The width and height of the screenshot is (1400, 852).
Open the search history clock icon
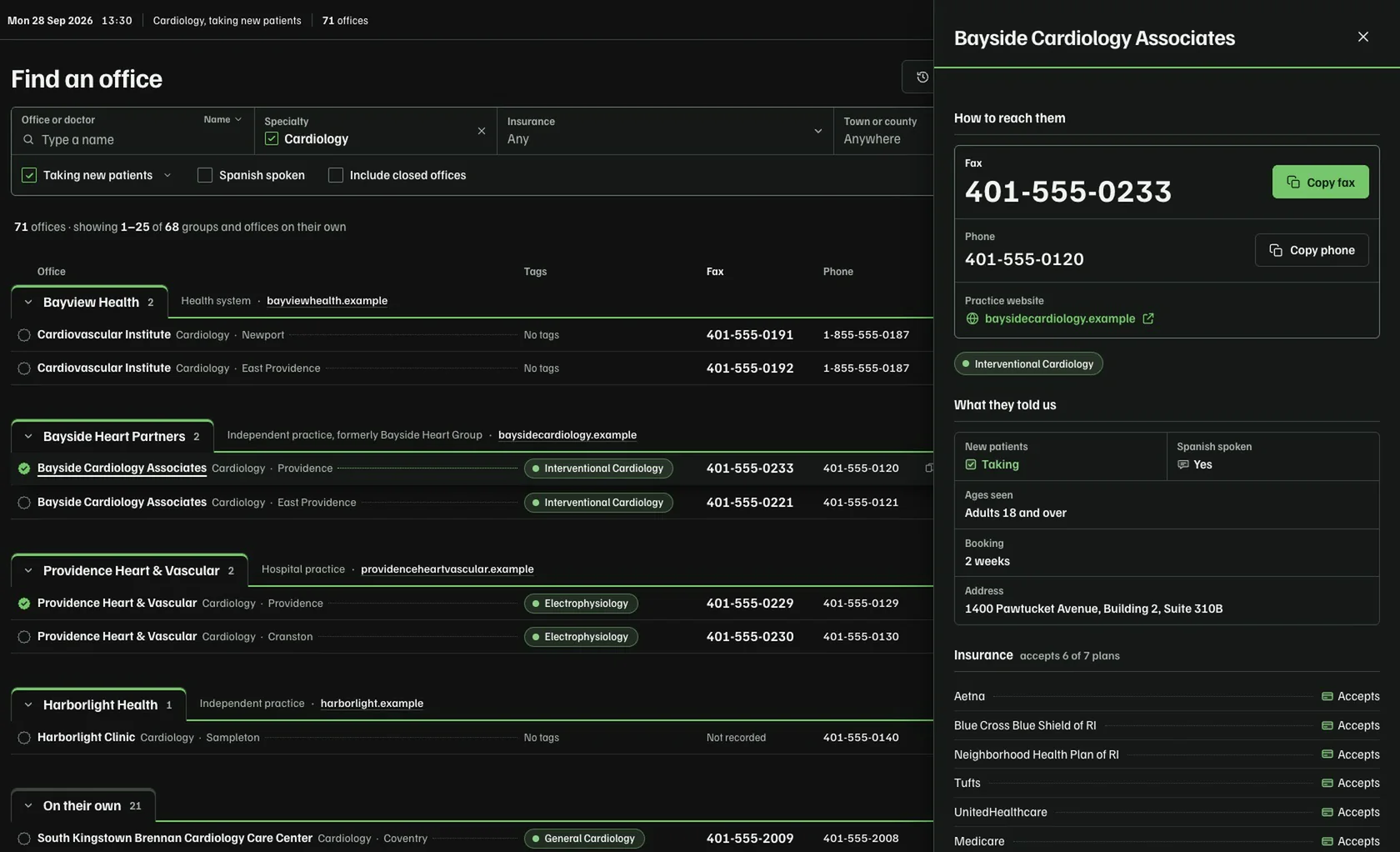pos(922,77)
